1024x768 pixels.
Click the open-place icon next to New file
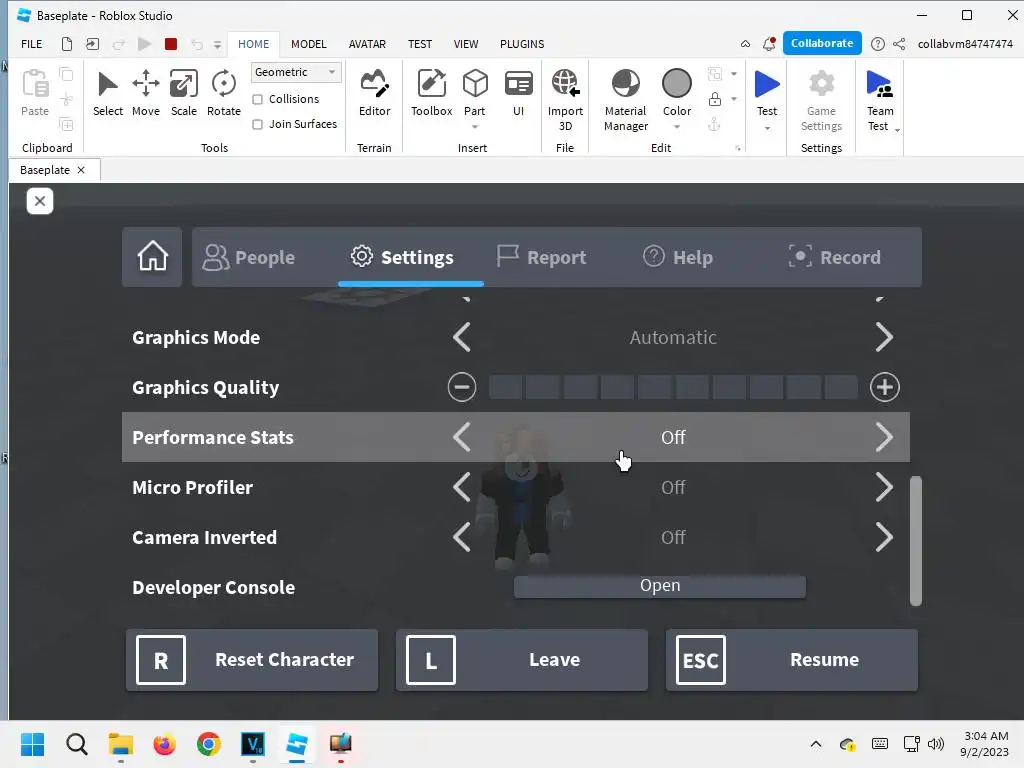93,44
